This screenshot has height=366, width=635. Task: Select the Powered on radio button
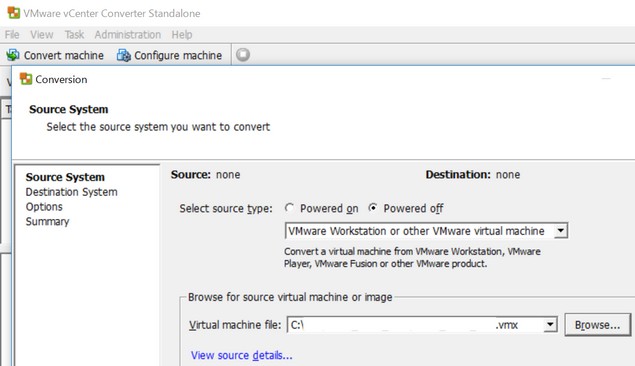289,208
